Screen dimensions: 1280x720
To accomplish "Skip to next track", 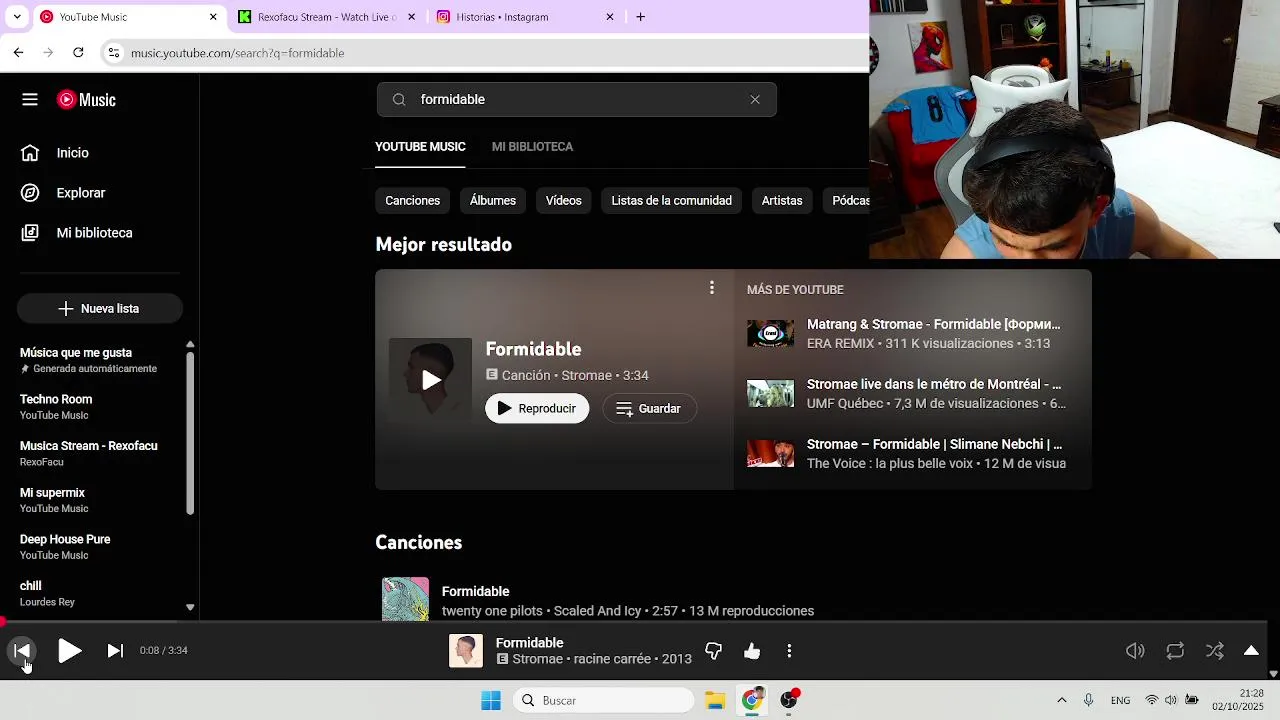I will coord(115,651).
